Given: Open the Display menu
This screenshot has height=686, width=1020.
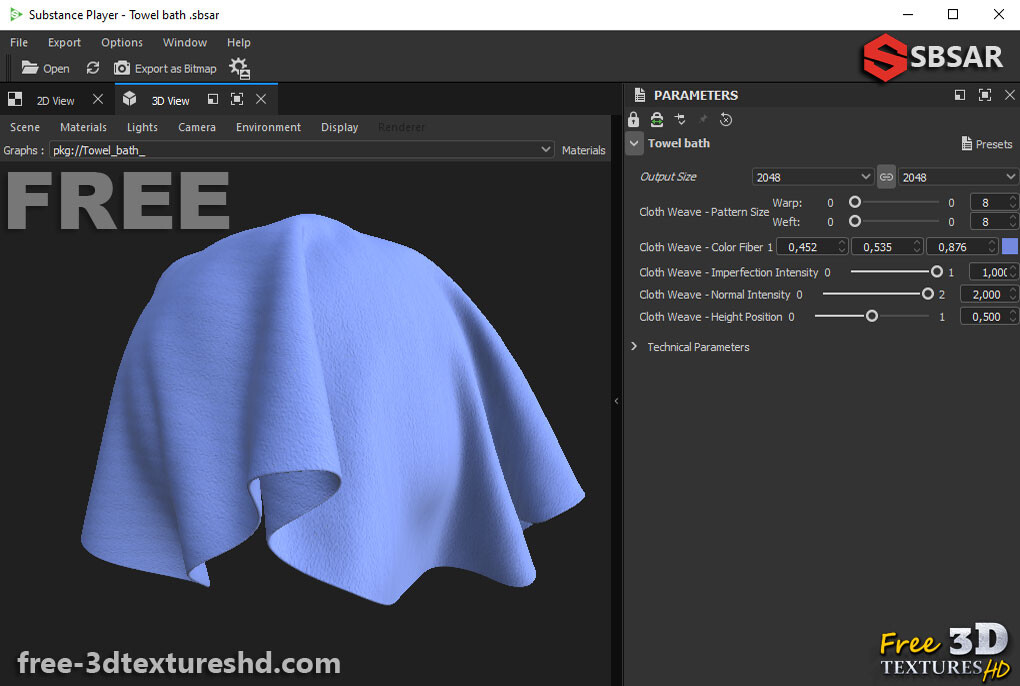Looking at the screenshot, I should click(340, 127).
